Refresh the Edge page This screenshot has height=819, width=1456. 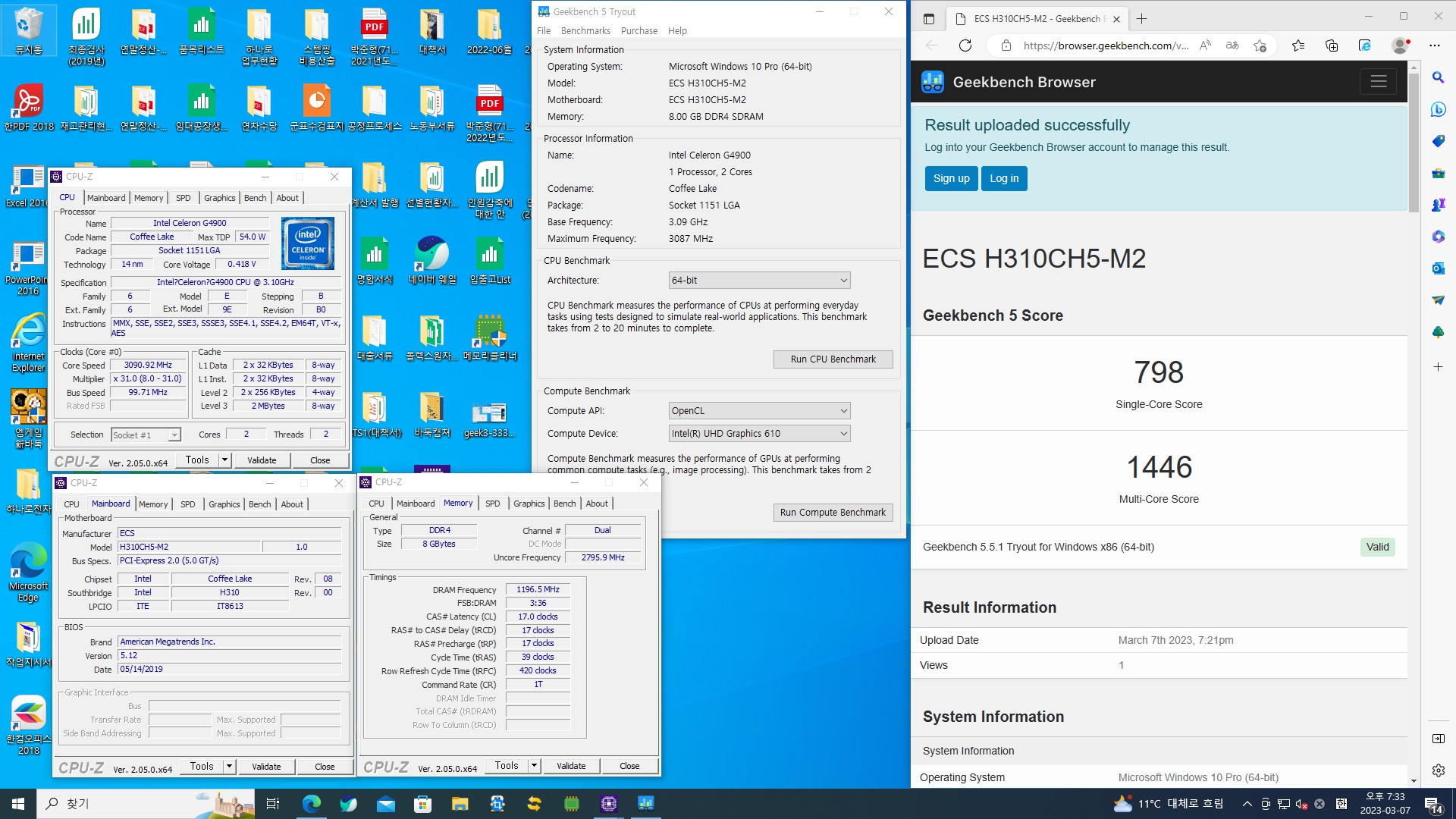pyautogui.click(x=965, y=45)
